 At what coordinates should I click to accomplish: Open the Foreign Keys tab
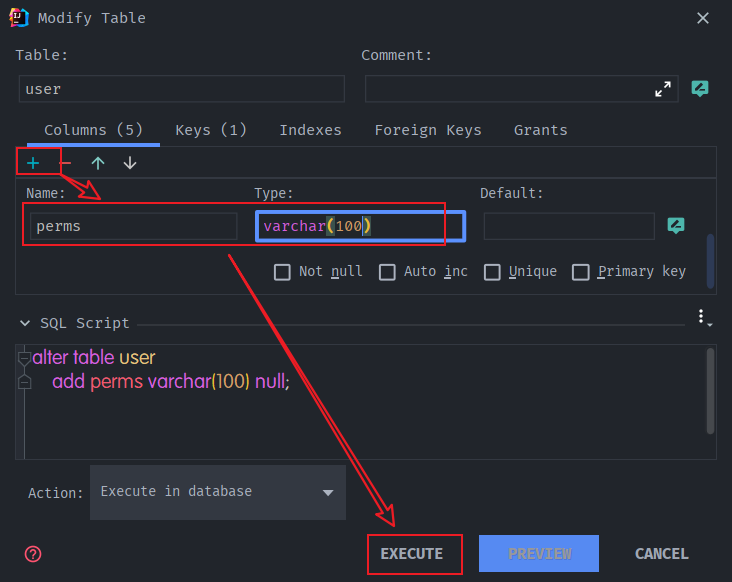click(x=428, y=130)
